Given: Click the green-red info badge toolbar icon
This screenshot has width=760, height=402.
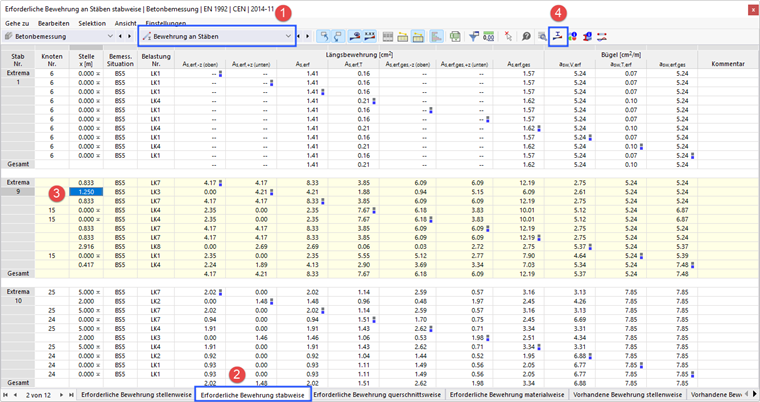Looking at the screenshot, I should pyautogui.click(x=572, y=36).
